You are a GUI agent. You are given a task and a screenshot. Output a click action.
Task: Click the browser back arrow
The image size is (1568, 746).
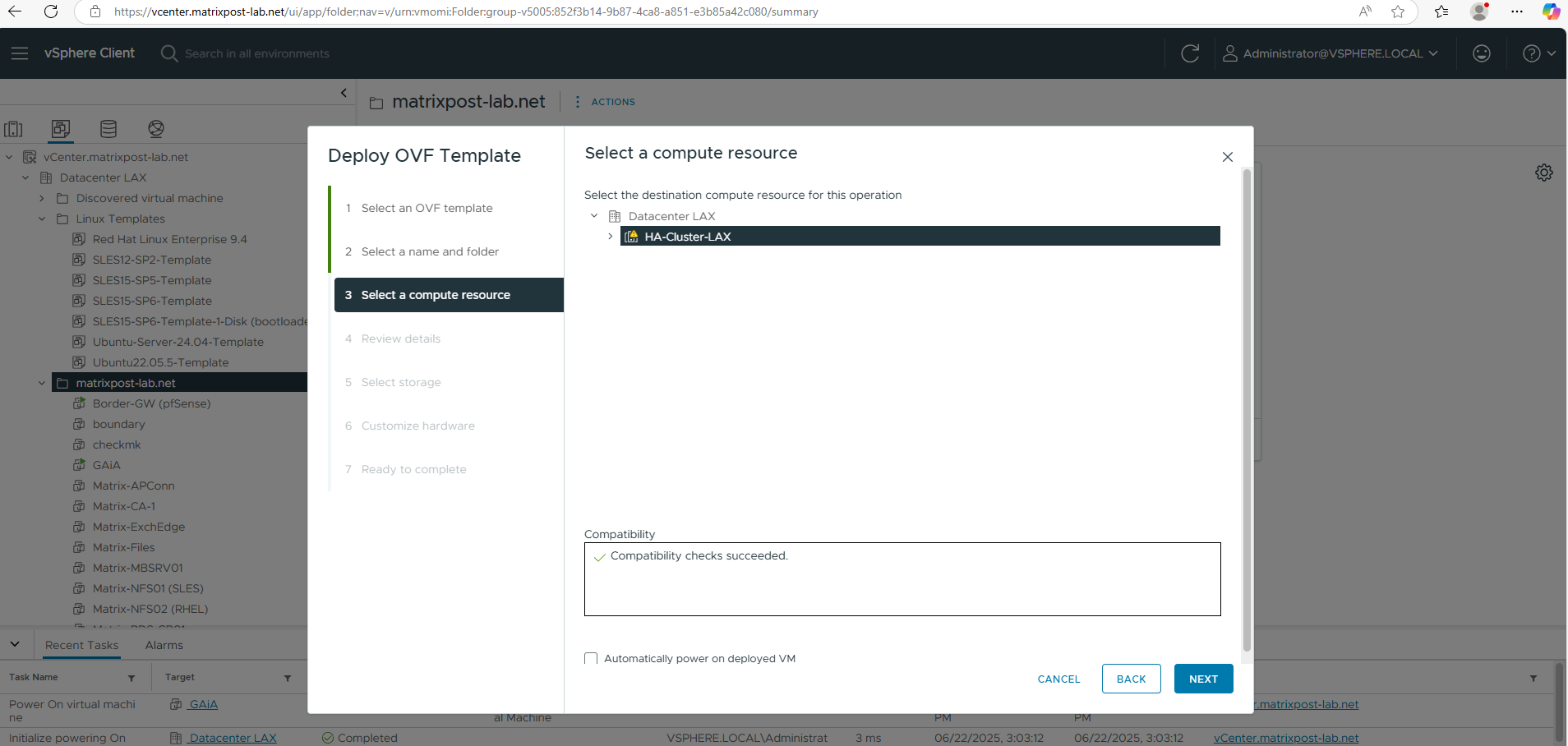click(15, 12)
